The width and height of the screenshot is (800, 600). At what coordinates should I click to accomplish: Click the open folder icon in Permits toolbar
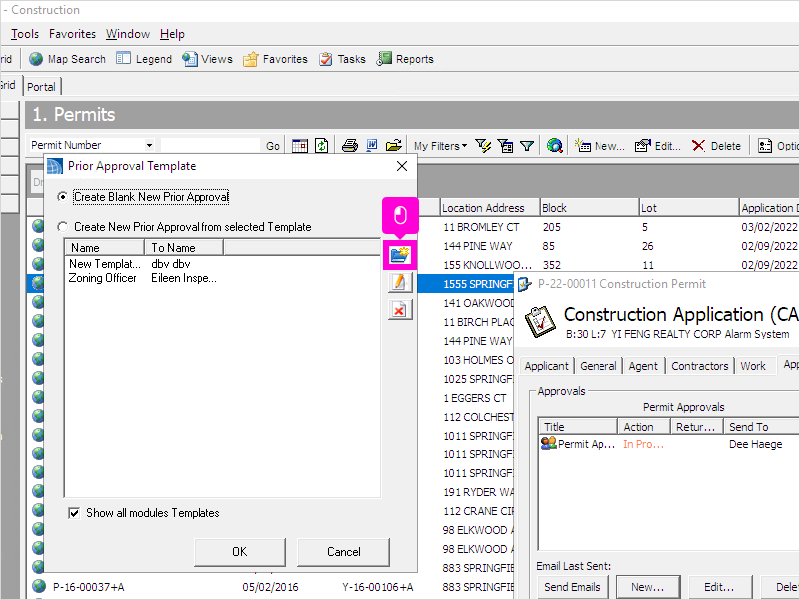click(x=393, y=146)
